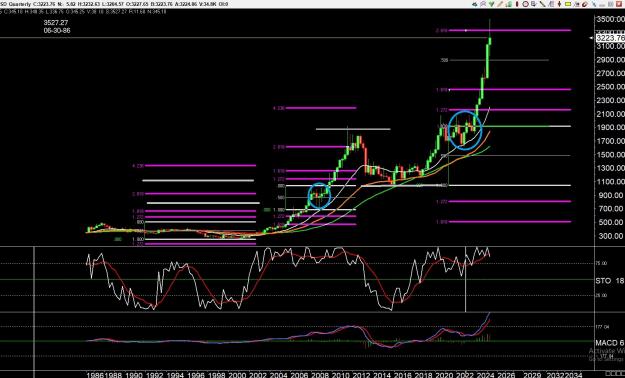This screenshot has width=625, height=378.
Task: Click the 2026 year label on the time axis
Action: 506,375
